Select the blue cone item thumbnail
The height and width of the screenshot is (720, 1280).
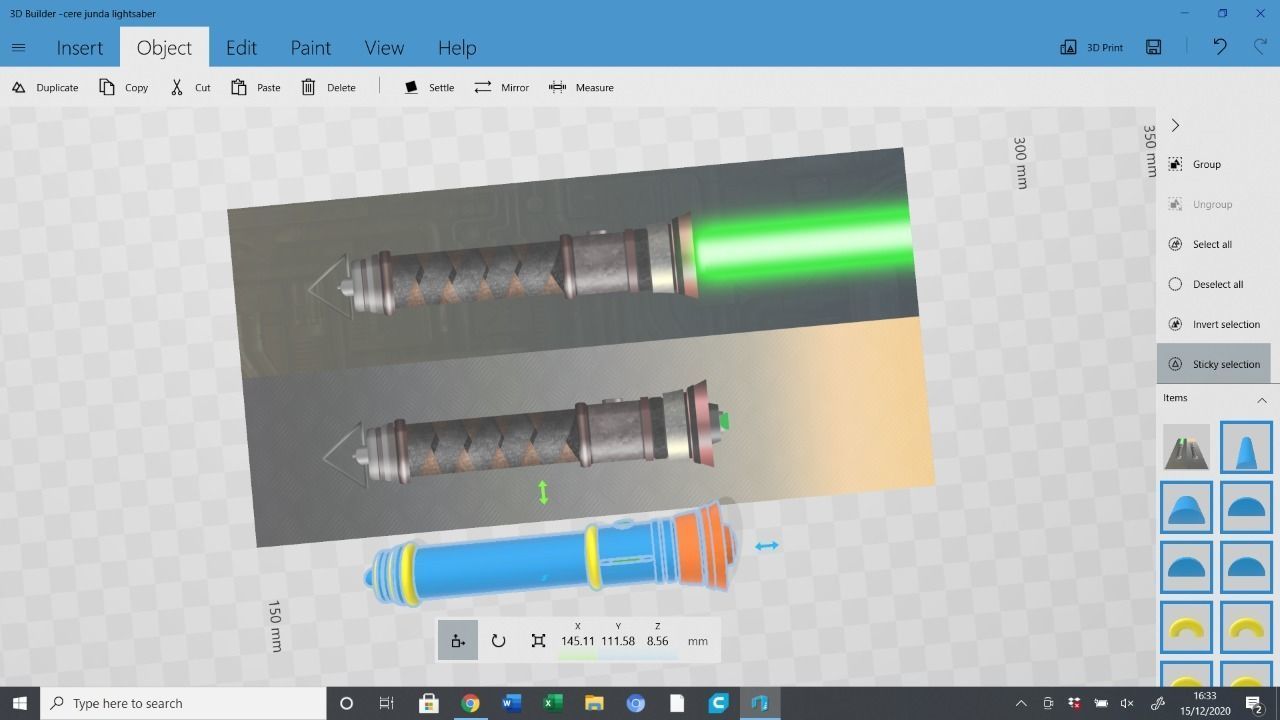(x=1246, y=447)
